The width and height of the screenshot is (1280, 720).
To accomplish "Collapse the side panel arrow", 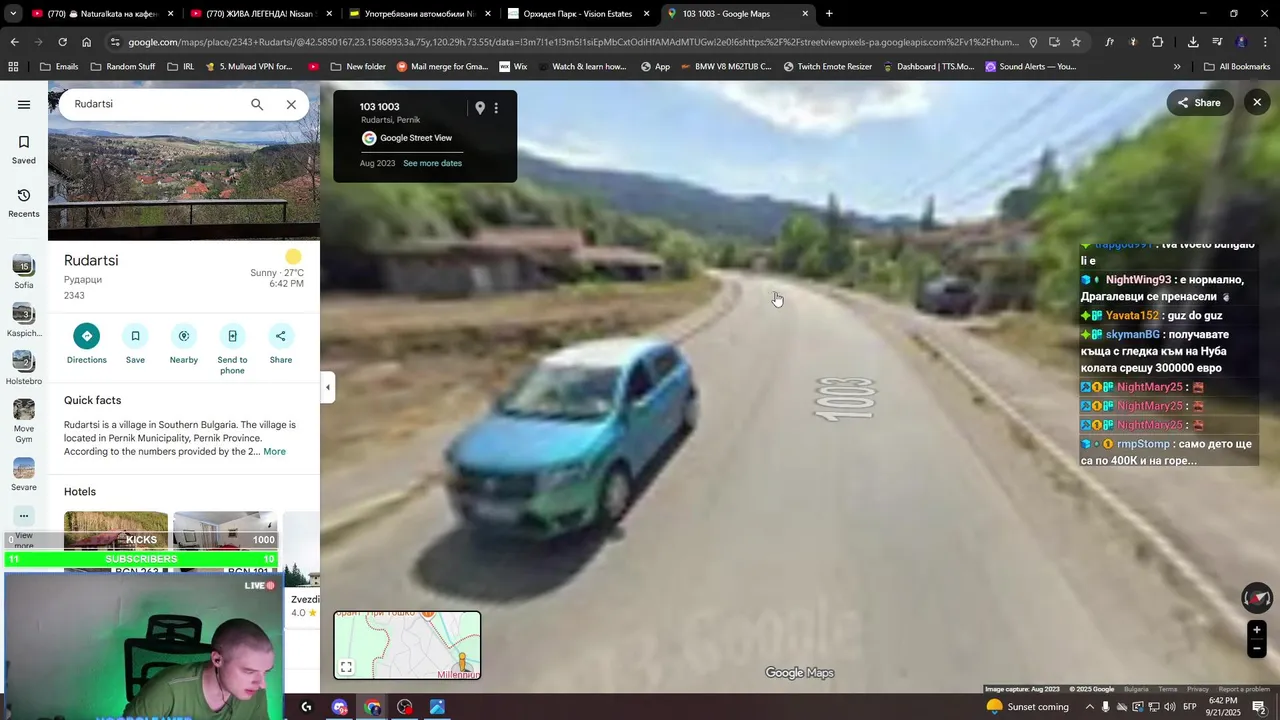I will (x=327, y=387).
